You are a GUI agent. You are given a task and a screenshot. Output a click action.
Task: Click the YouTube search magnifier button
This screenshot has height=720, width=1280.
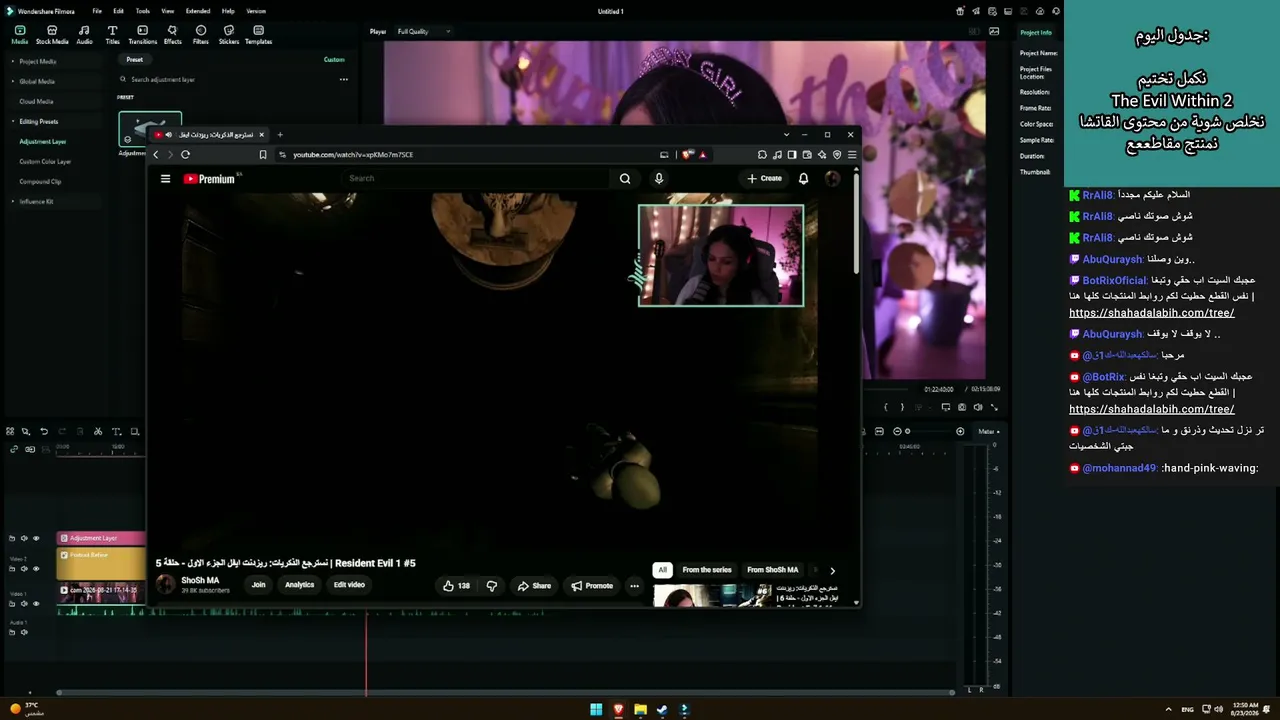coord(625,179)
